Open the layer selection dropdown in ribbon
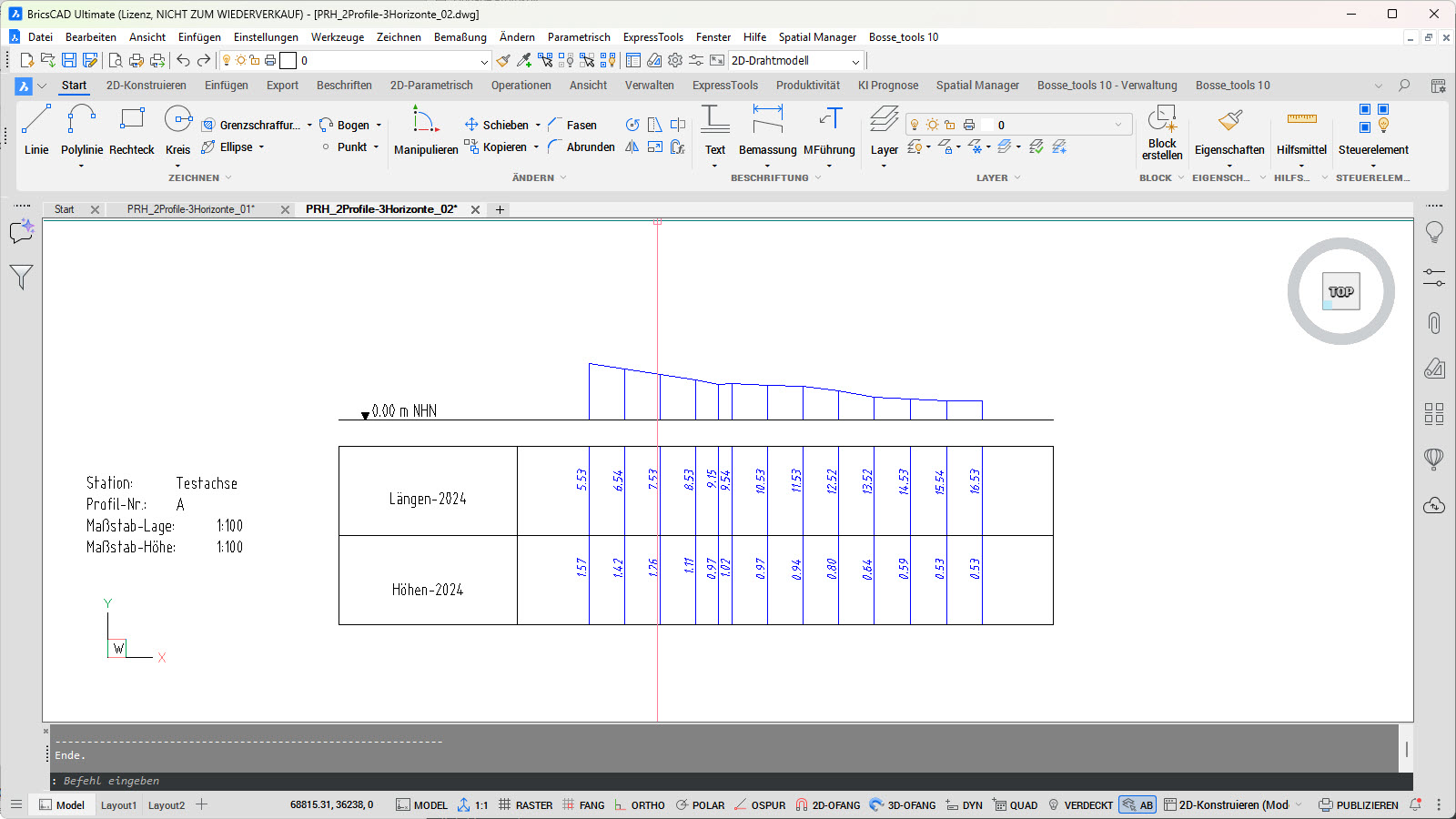1456x819 pixels. [1117, 126]
